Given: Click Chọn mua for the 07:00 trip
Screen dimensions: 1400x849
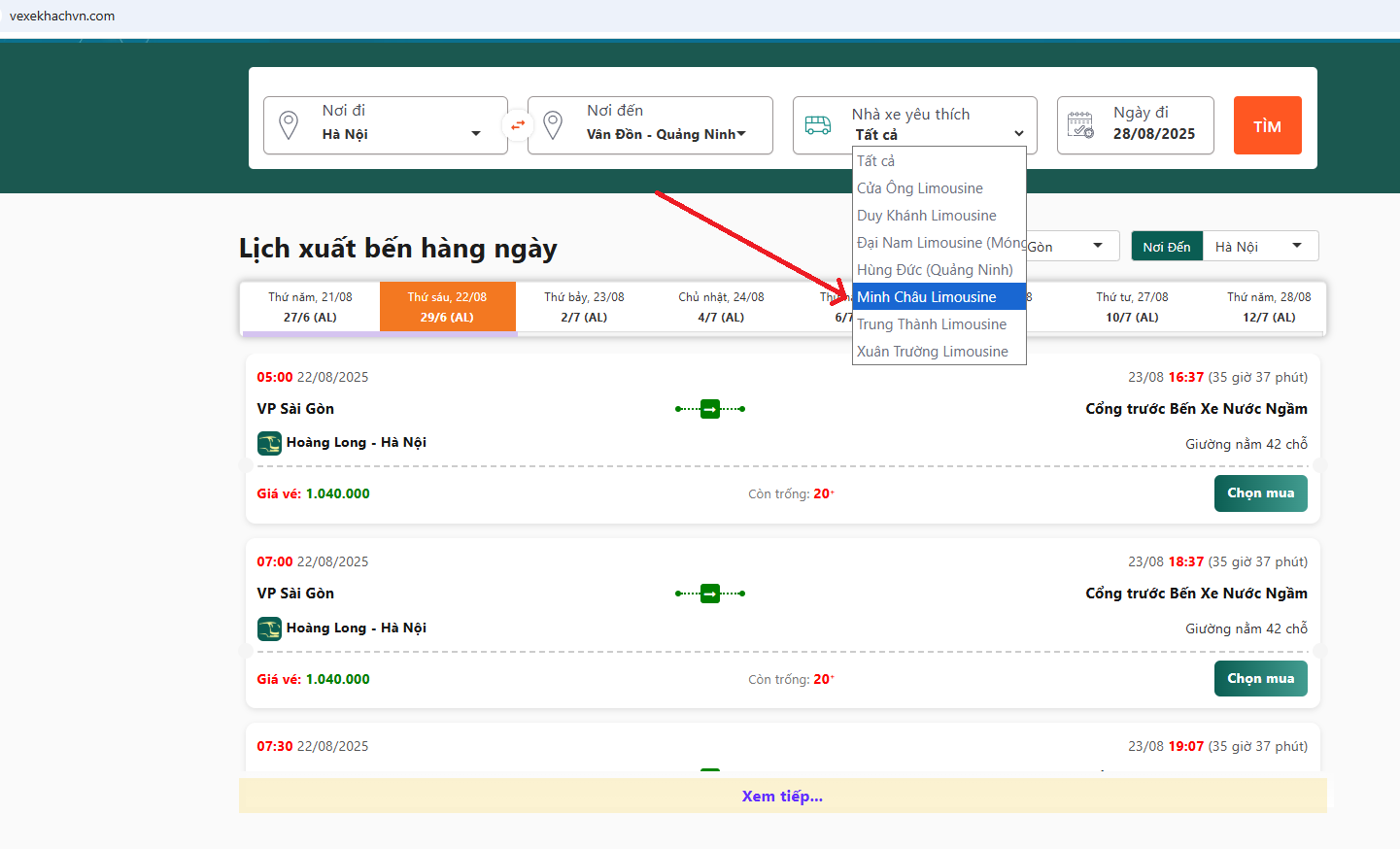Looking at the screenshot, I should (x=1261, y=678).
